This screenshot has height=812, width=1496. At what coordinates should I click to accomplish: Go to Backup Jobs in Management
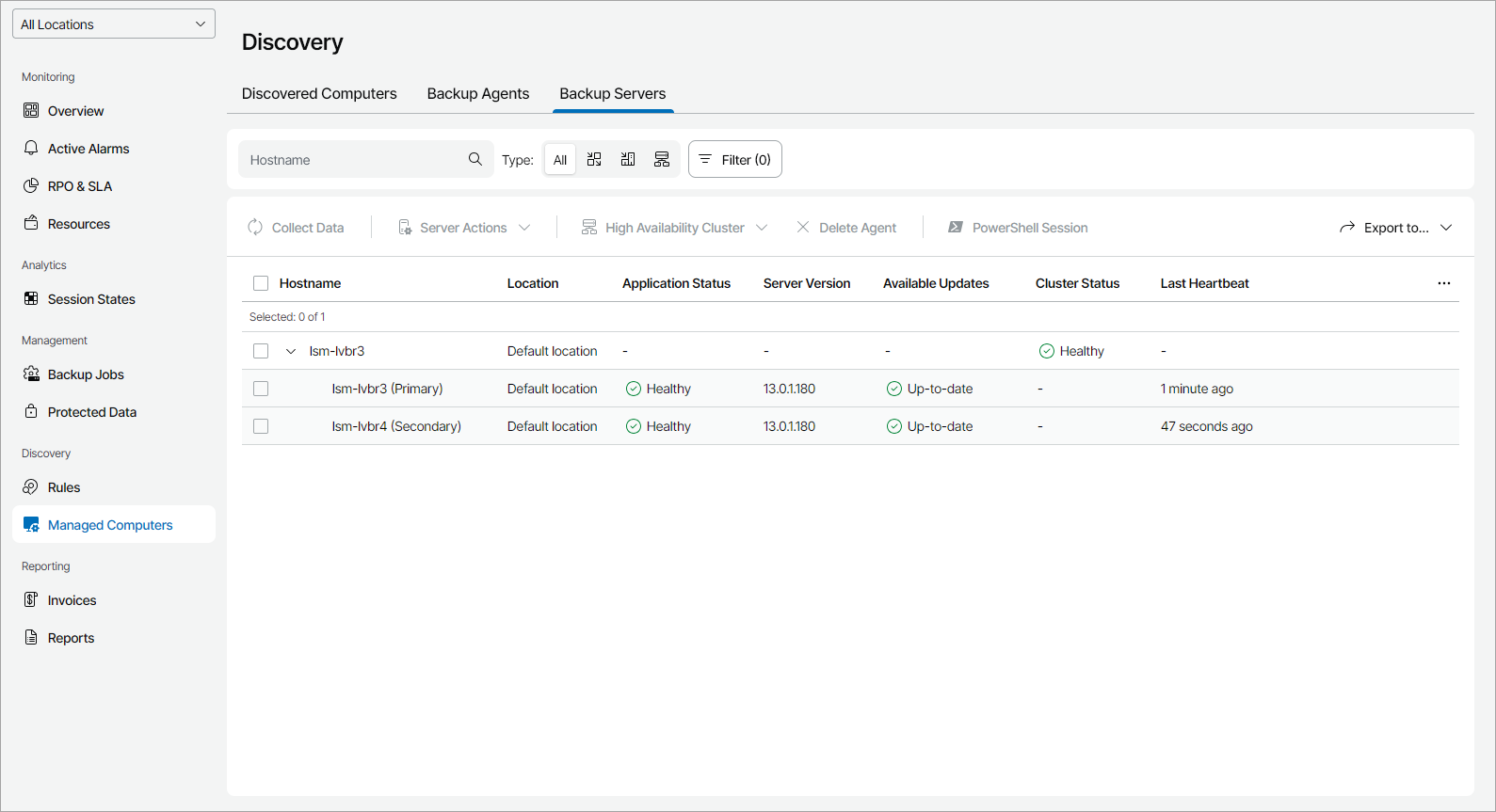[x=85, y=374]
